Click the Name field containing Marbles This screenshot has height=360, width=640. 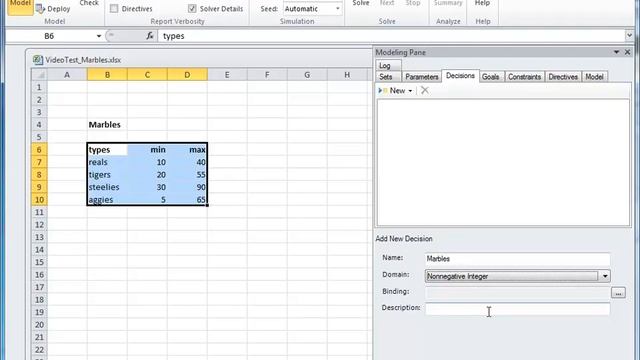pyautogui.click(x=517, y=259)
